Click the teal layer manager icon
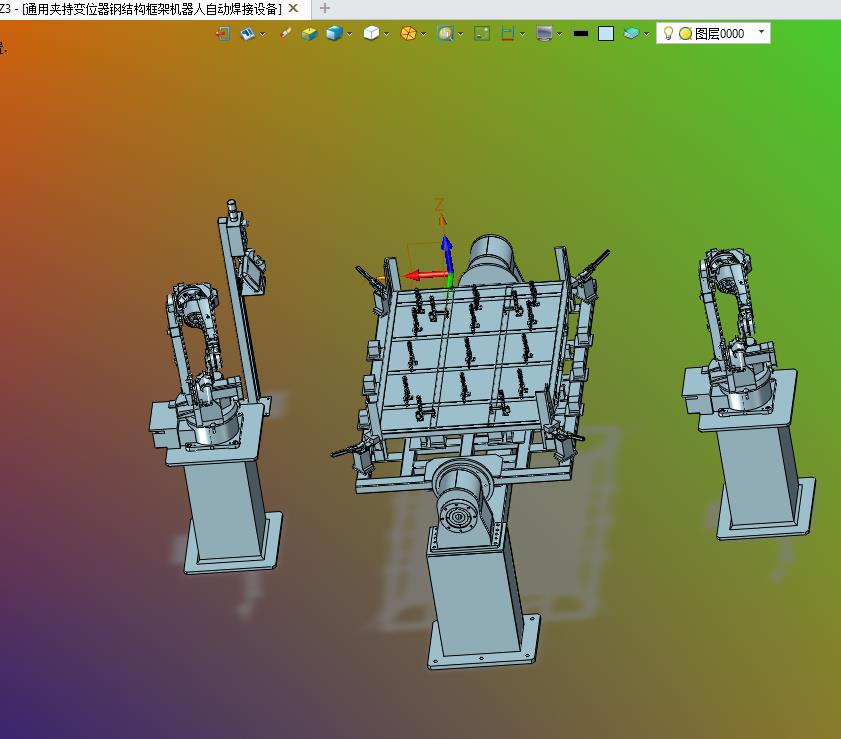The image size is (841, 739). 631,33
